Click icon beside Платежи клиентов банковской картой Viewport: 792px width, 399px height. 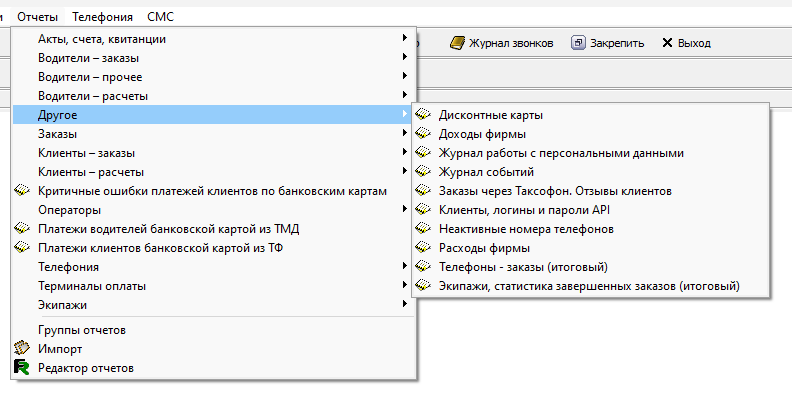tap(22, 247)
